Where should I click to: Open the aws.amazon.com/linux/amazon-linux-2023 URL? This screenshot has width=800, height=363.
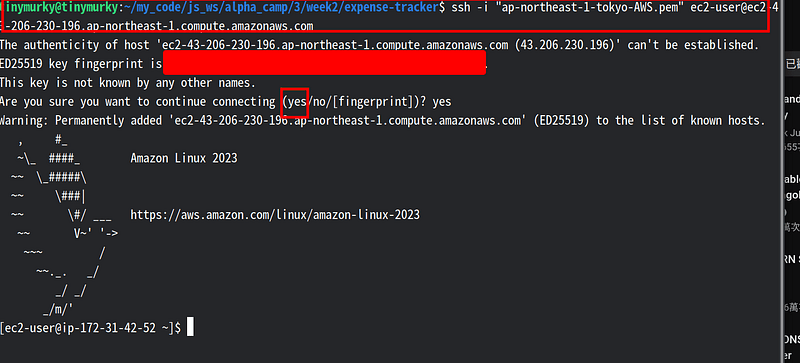275,214
